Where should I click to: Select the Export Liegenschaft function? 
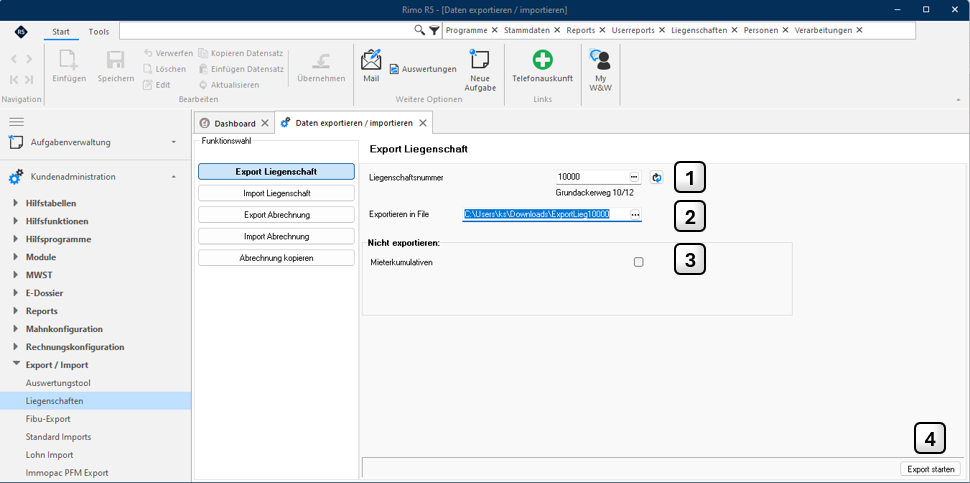pyautogui.click(x=276, y=171)
